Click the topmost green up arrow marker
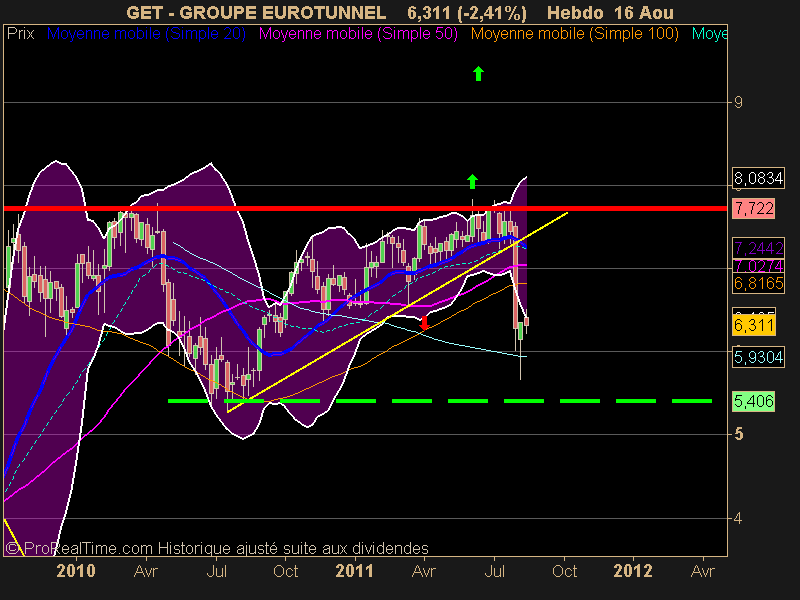Screen dimensions: 800x600 click(478, 73)
